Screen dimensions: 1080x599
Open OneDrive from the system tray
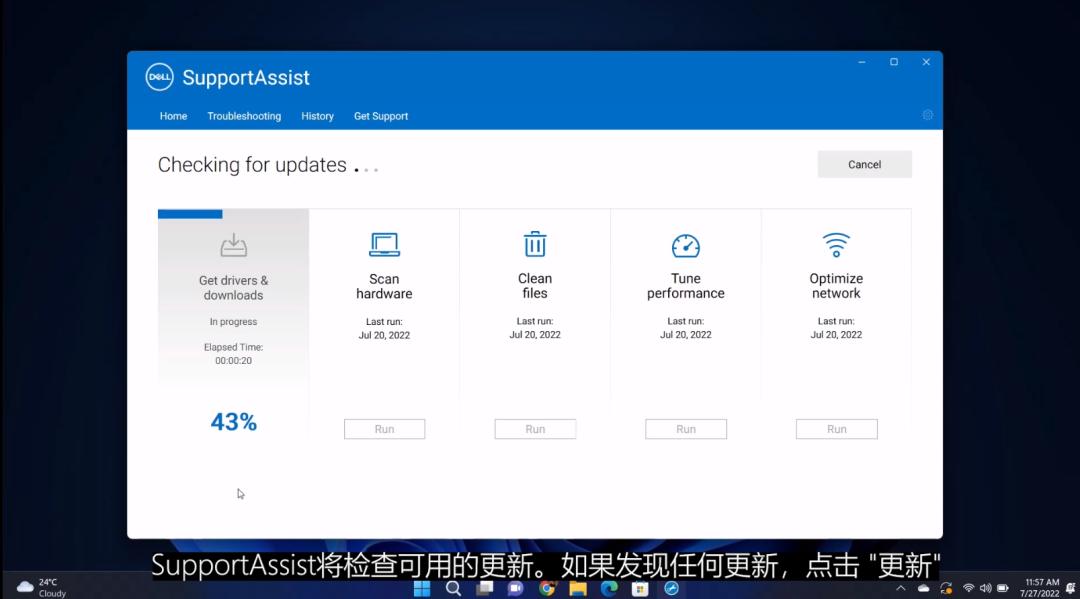923,589
